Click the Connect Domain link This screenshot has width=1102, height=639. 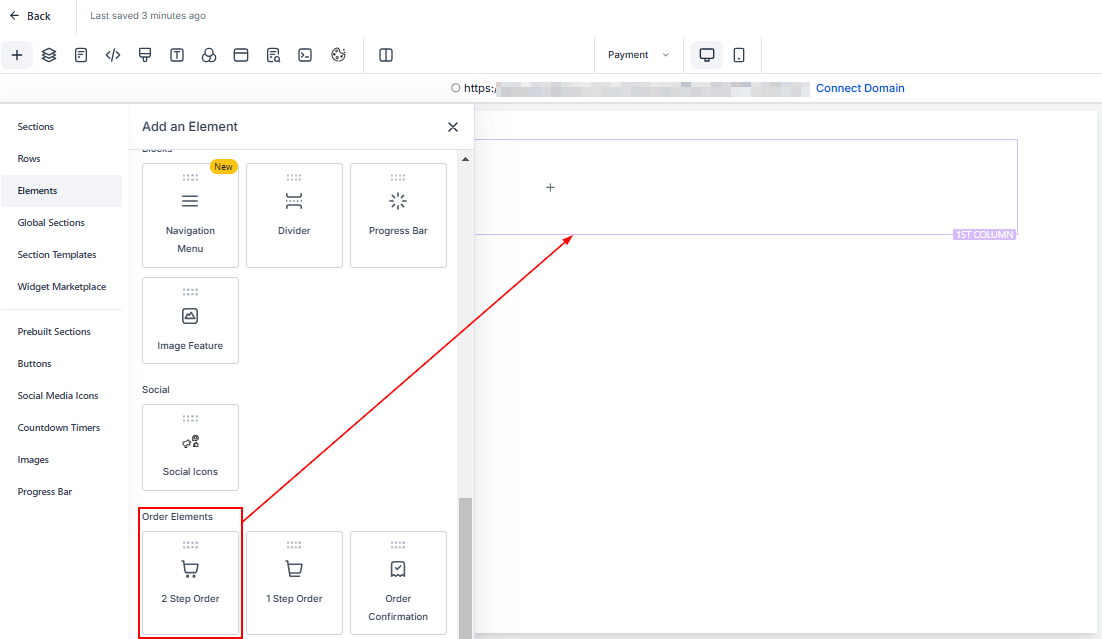pos(860,88)
